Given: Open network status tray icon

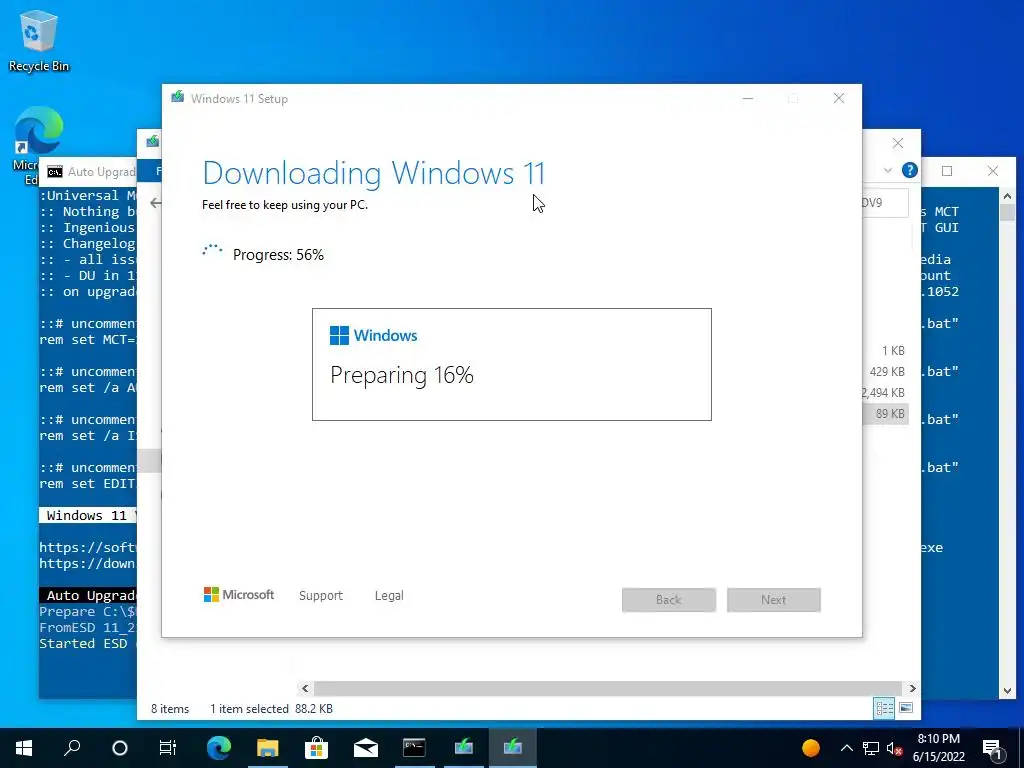Looking at the screenshot, I should (871, 748).
